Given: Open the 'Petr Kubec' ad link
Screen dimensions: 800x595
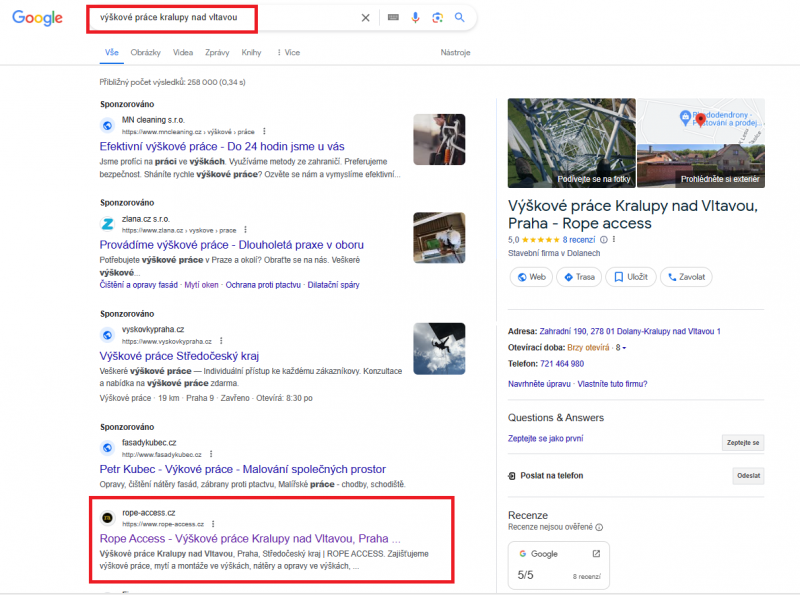Looking at the screenshot, I should (x=242, y=469).
